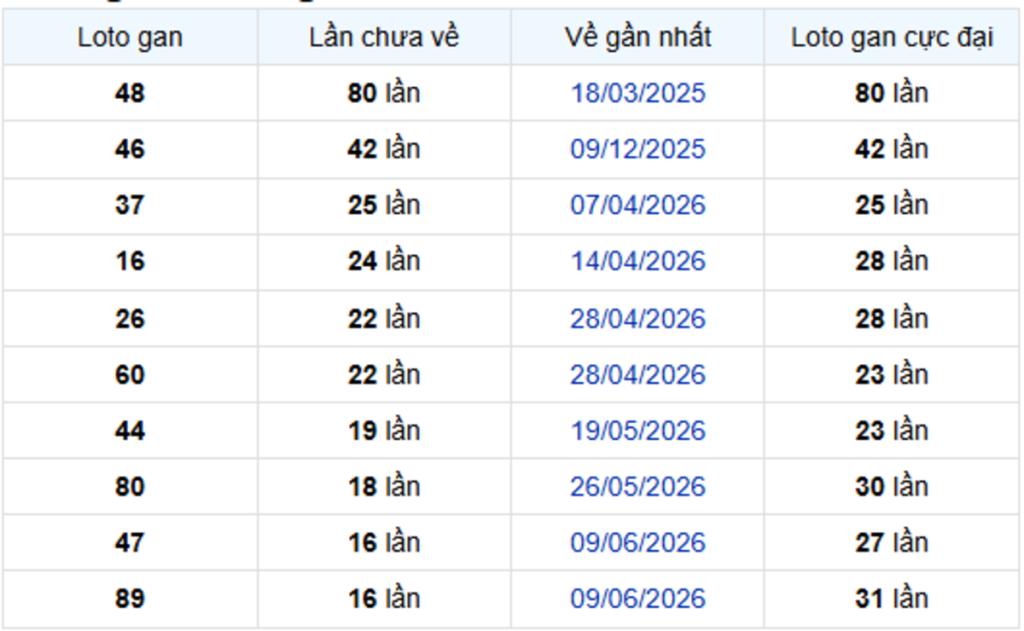This screenshot has height=631, width=1024.
Task: Open the 18/03/2025 date link
Action: [637, 93]
